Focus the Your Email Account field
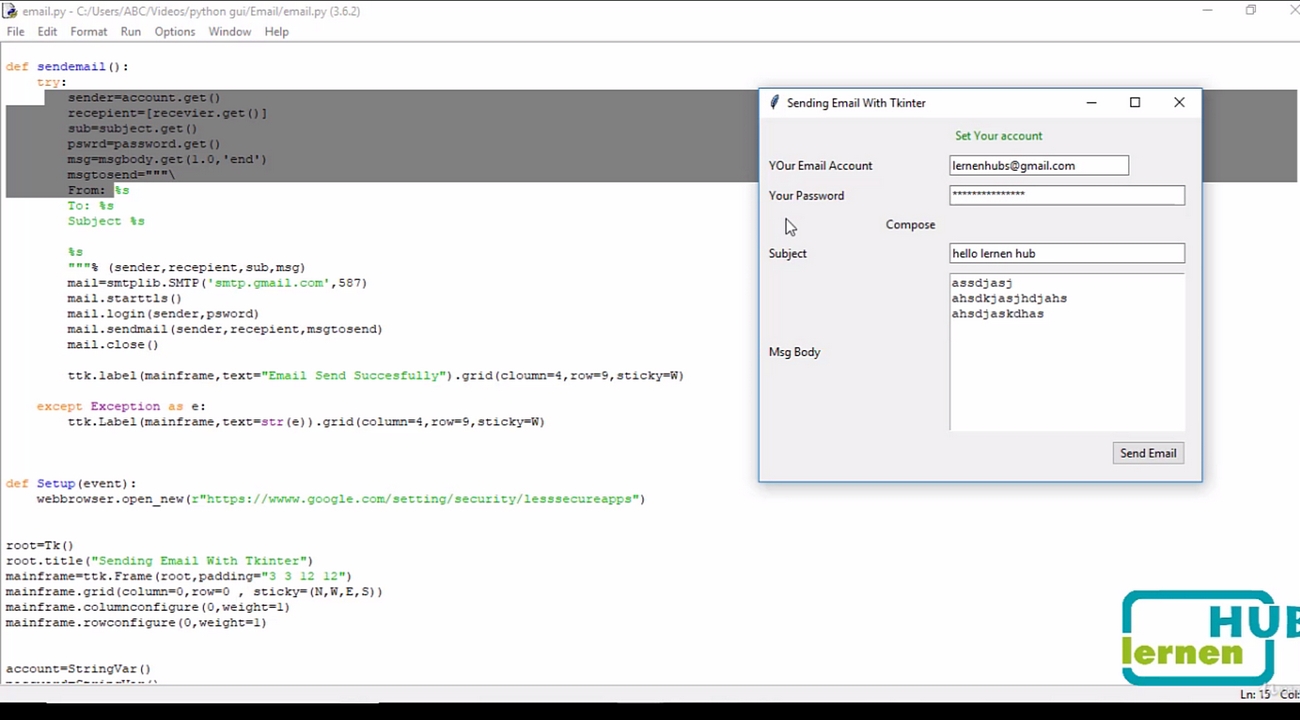 1039,166
